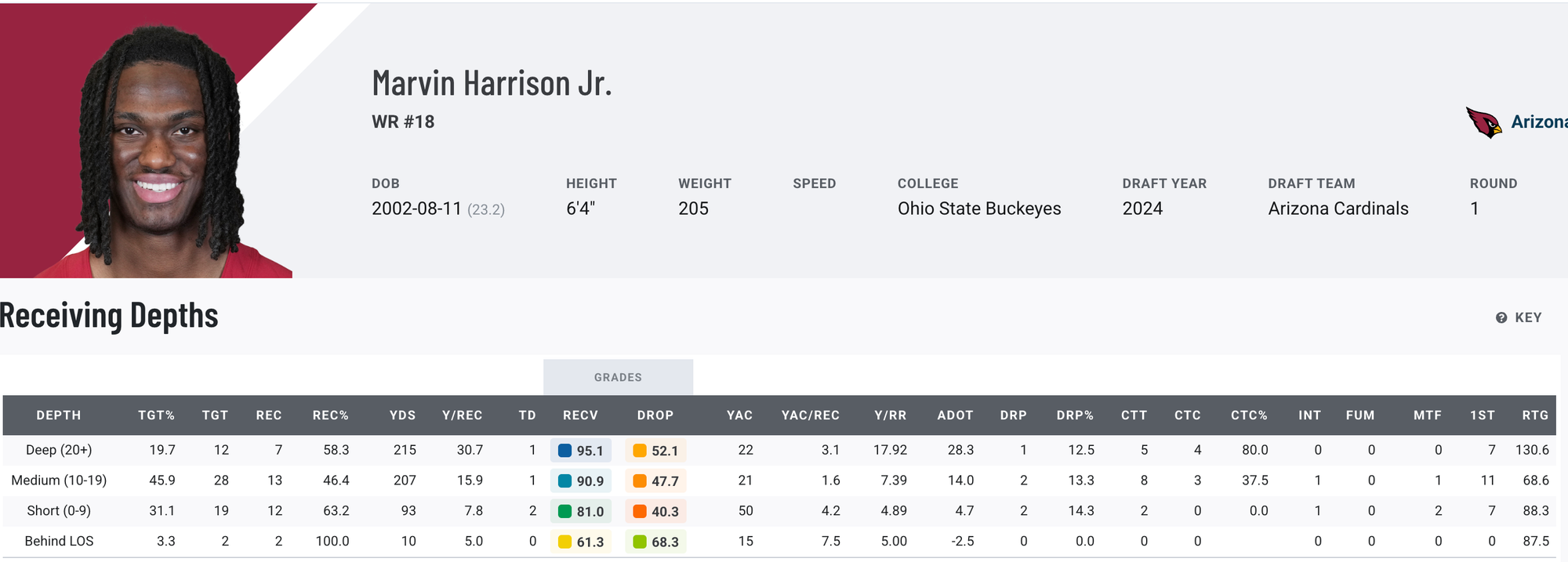This screenshot has height=562, width=1568.
Task: Sort by the CTC% column header
Action: [1249, 415]
